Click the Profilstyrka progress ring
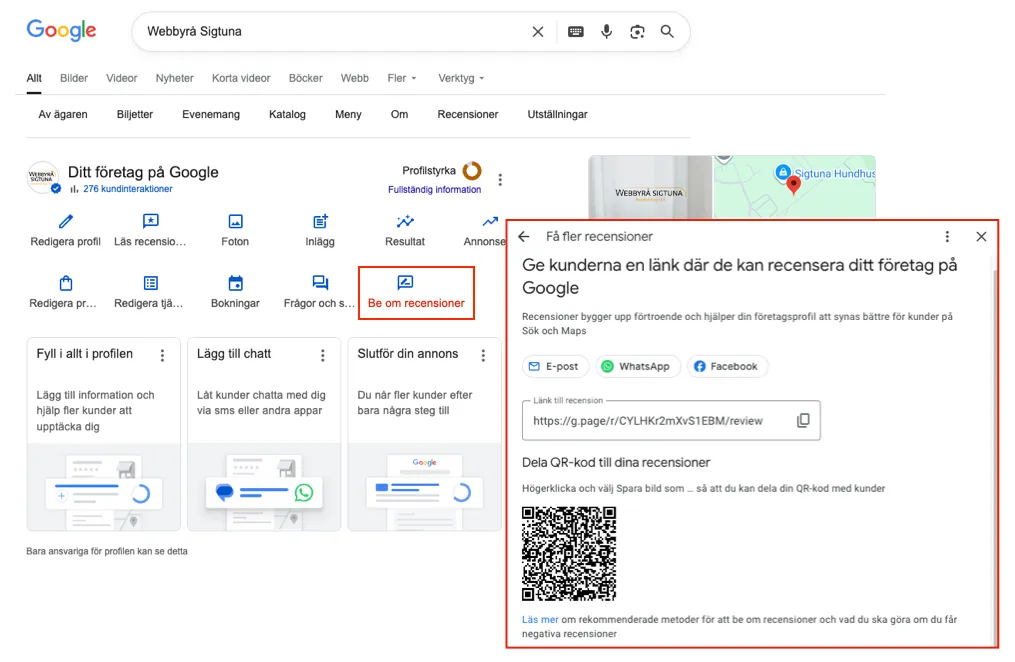The height and width of the screenshot is (662, 1015). tap(472, 171)
